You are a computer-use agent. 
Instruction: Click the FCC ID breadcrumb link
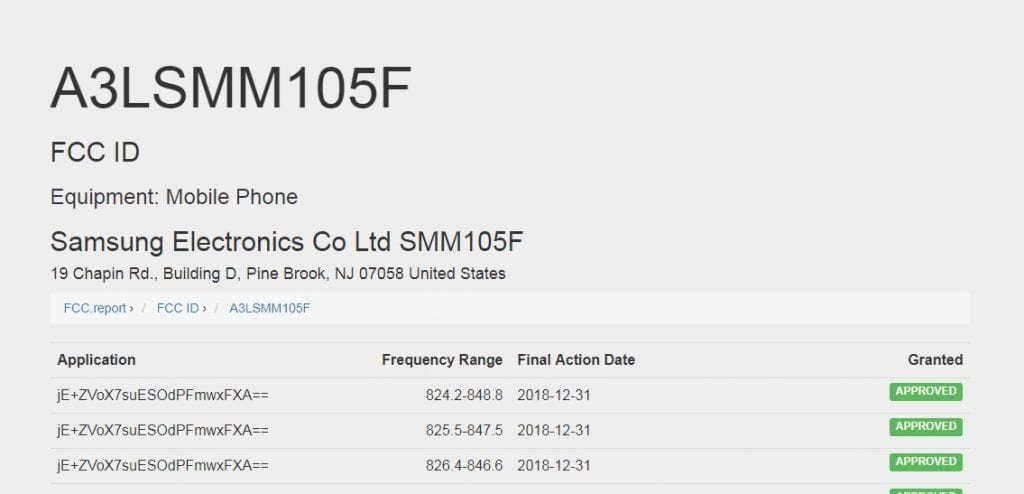coord(178,308)
